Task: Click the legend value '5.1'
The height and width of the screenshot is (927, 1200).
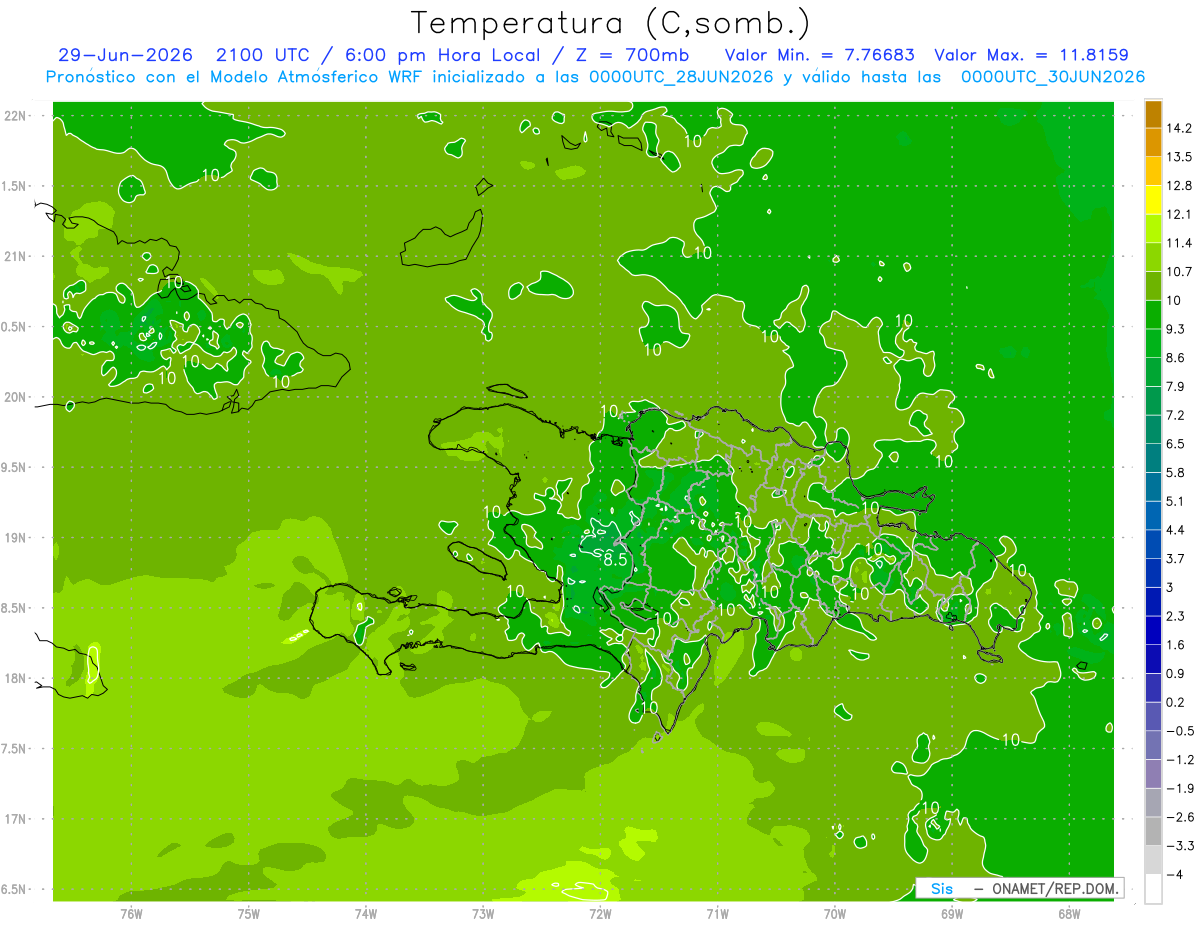Action: (x=1177, y=501)
